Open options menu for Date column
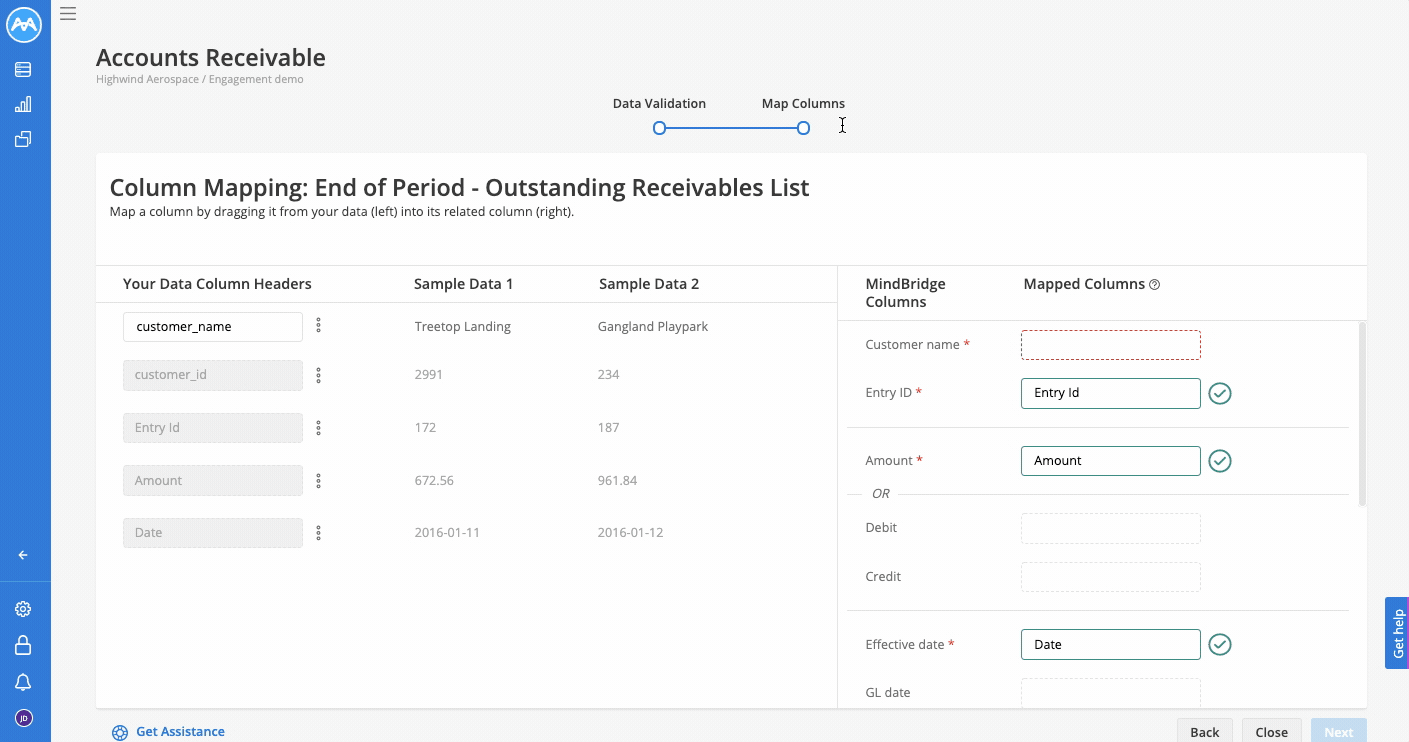 318,532
